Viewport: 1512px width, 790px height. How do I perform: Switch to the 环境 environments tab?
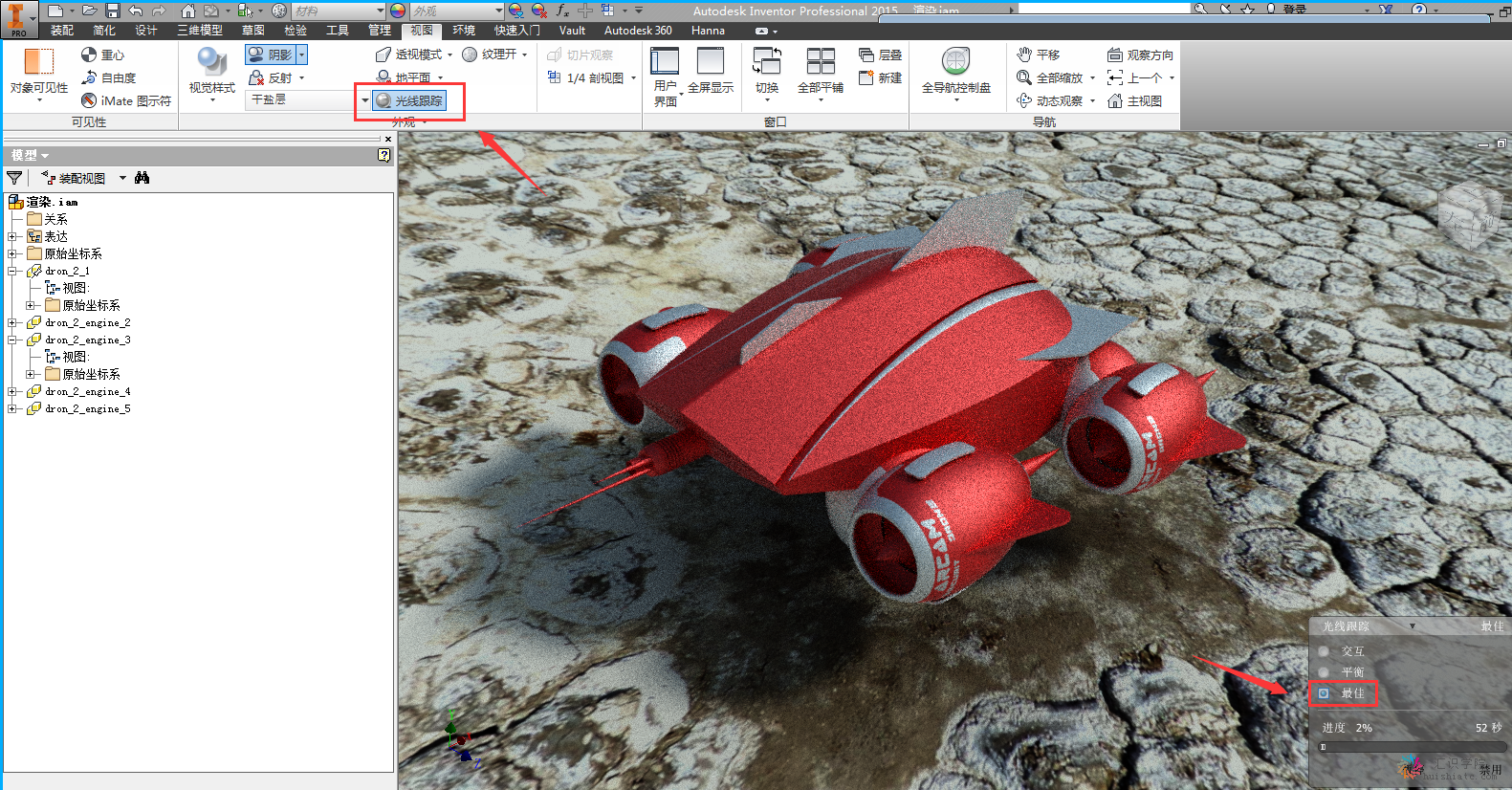coord(464,31)
